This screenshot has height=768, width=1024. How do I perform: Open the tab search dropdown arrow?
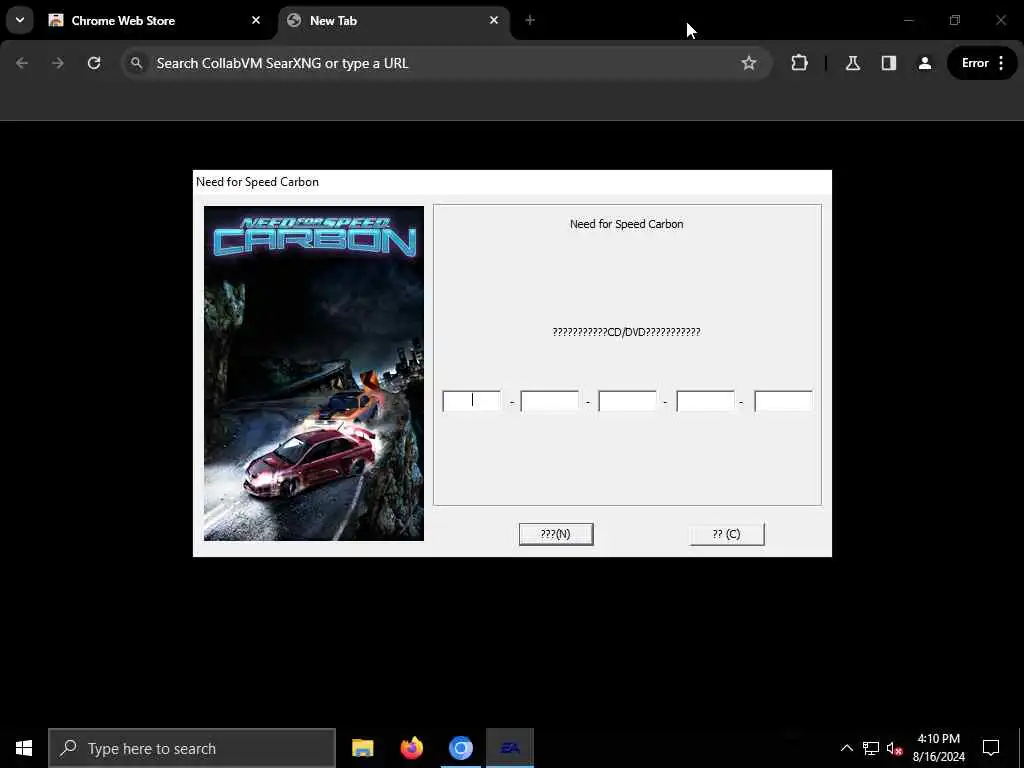pyautogui.click(x=20, y=20)
